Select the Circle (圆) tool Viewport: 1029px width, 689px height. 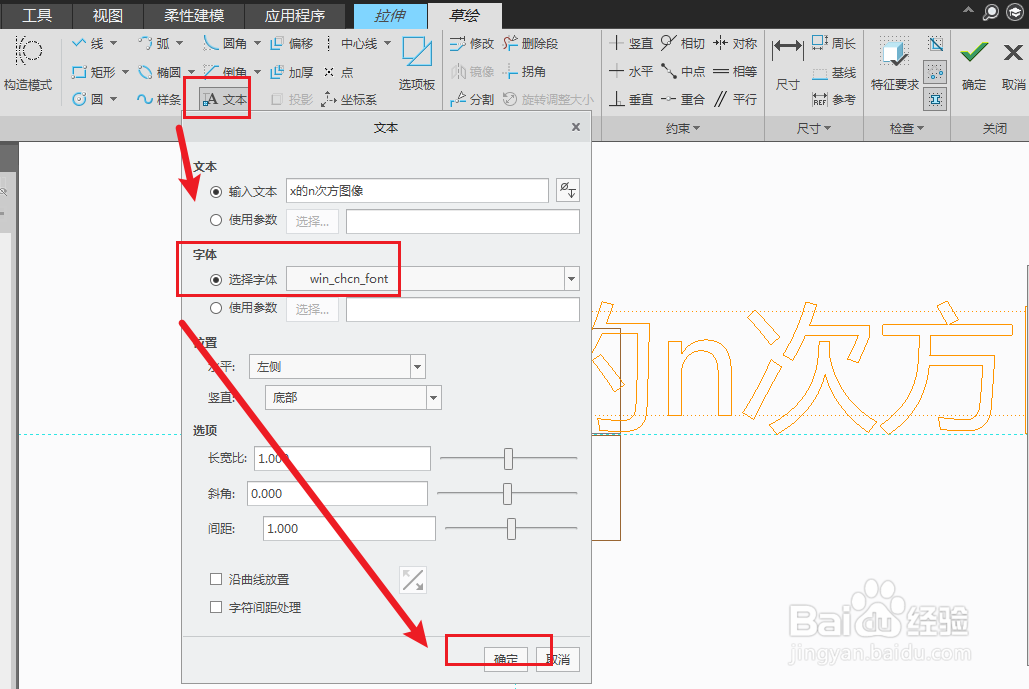pyautogui.click(x=88, y=99)
